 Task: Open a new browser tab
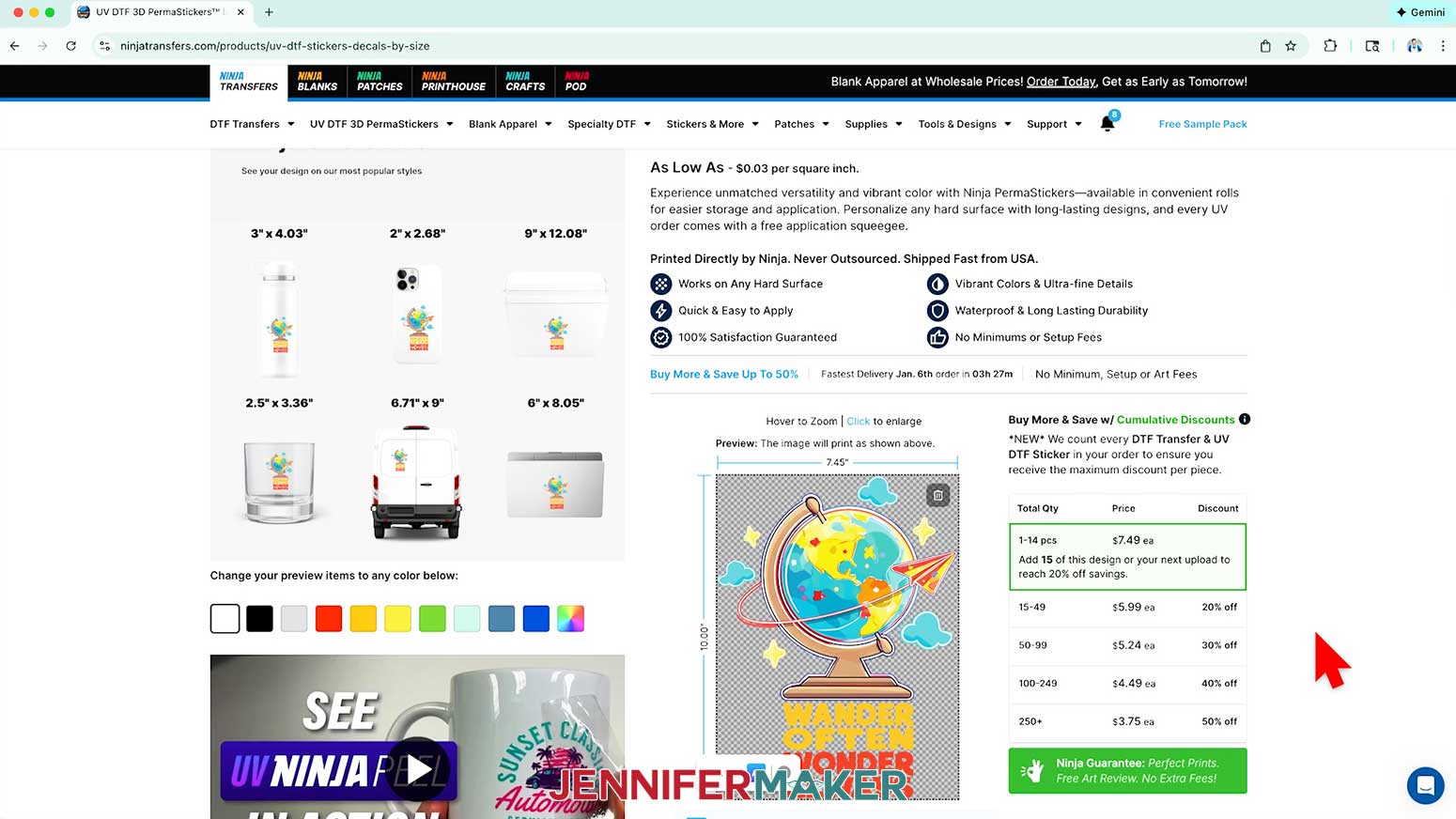click(269, 12)
